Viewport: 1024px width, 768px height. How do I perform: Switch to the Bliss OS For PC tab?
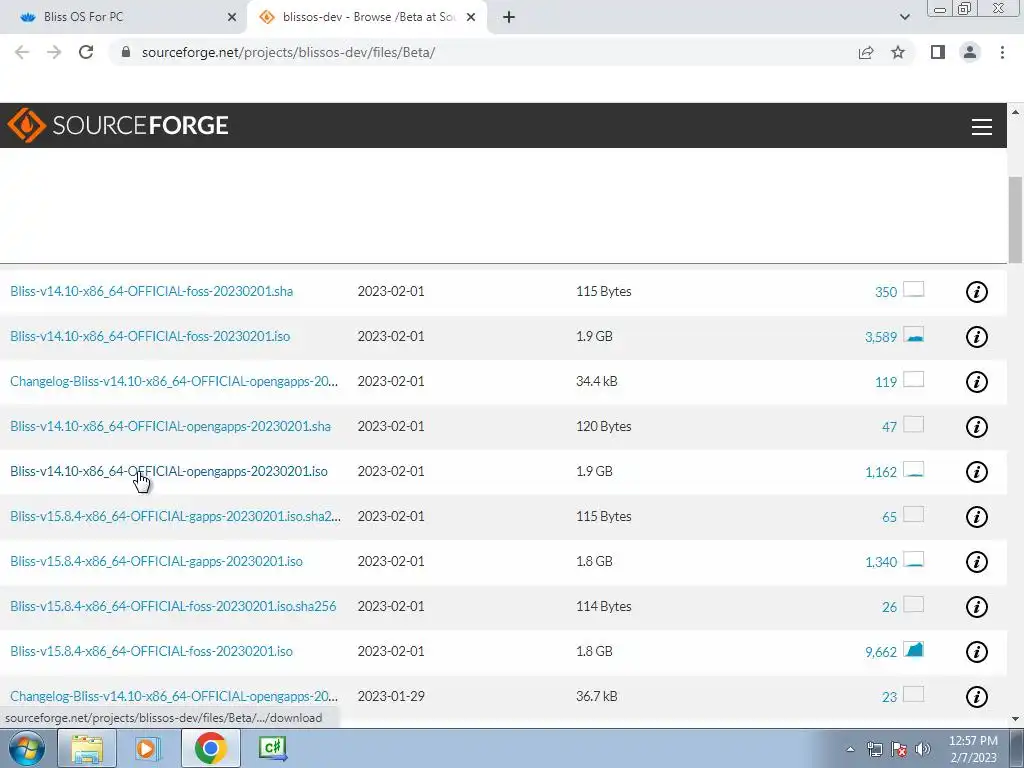122,18
